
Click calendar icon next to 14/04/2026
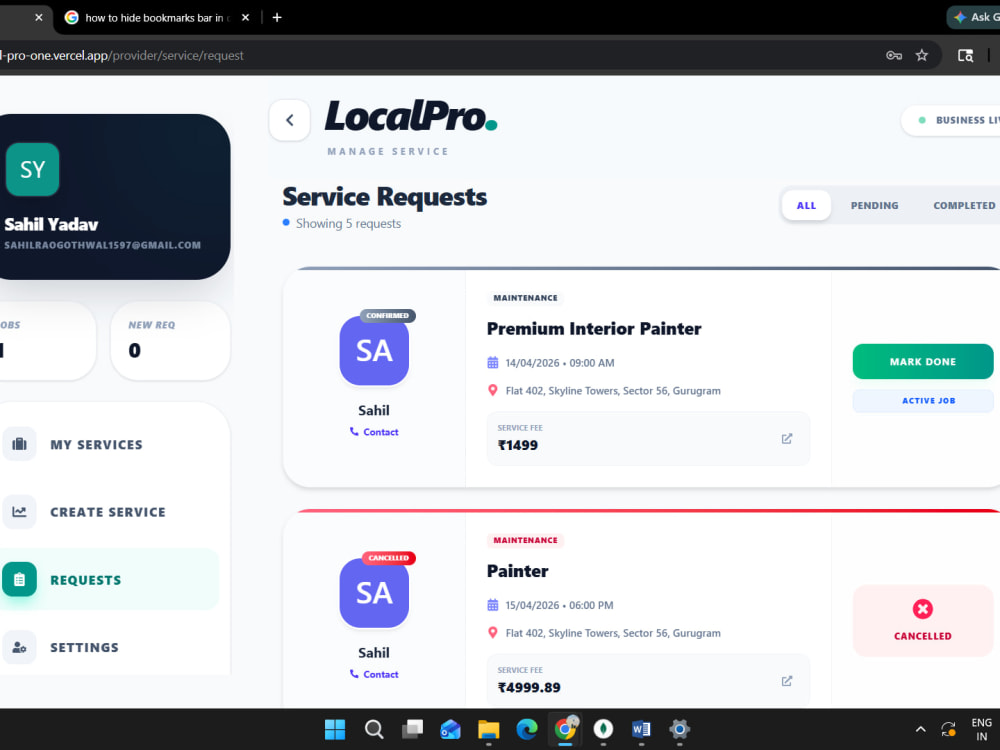(x=492, y=363)
